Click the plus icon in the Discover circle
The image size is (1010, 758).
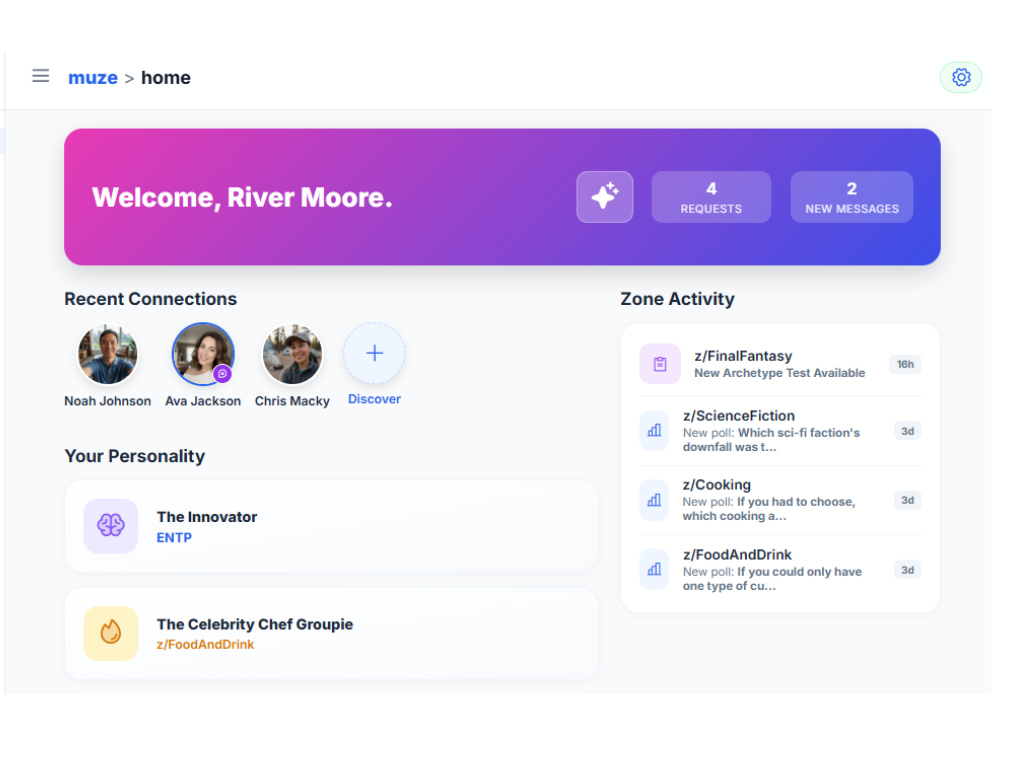[x=373, y=352]
